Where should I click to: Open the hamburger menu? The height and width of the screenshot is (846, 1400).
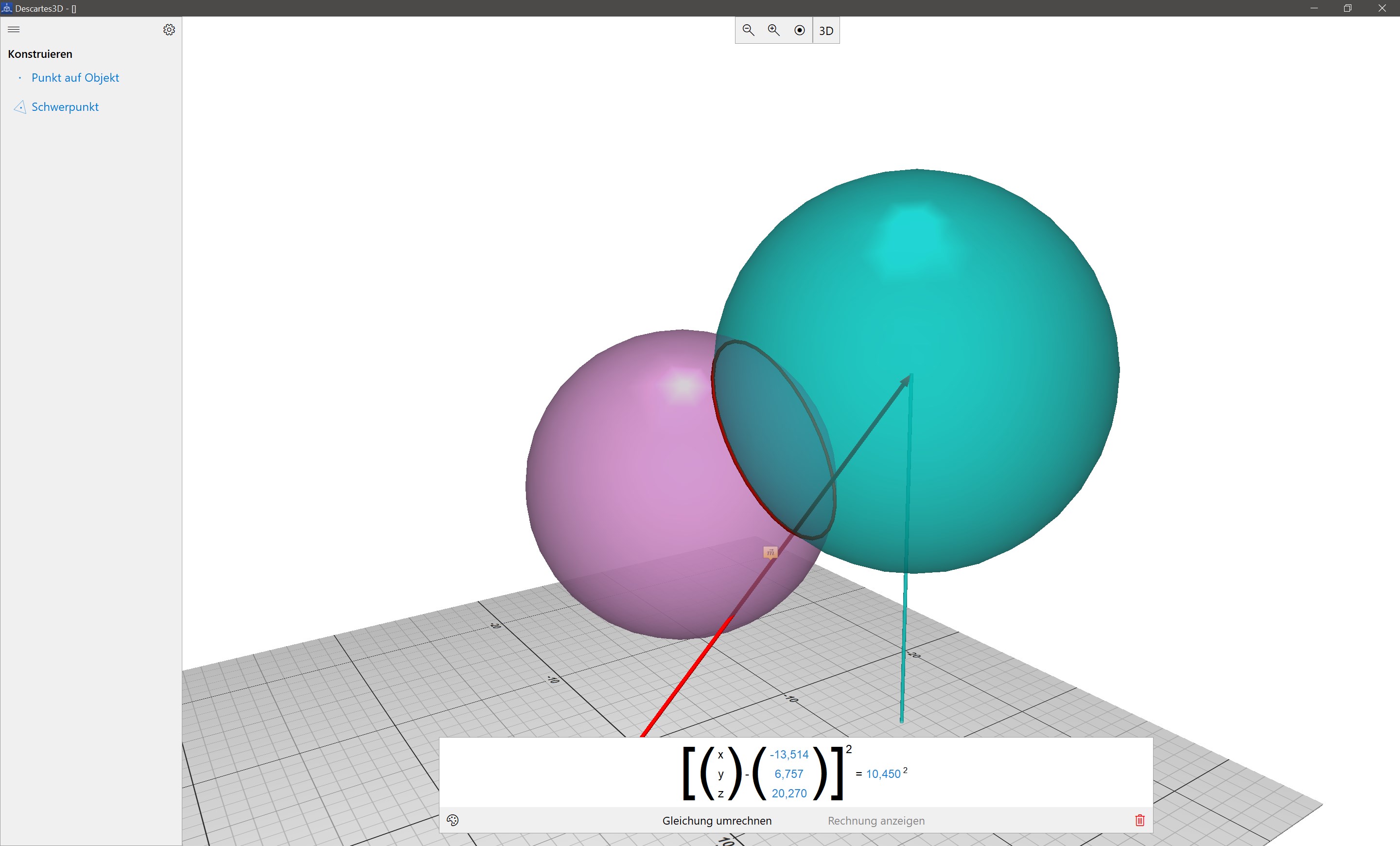pyautogui.click(x=14, y=30)
